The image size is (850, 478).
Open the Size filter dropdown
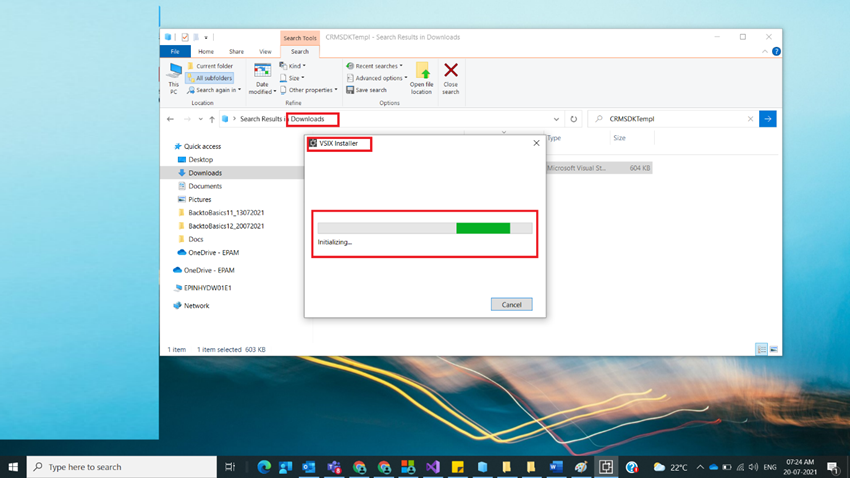pyautogui.click(x=292, y=78)
